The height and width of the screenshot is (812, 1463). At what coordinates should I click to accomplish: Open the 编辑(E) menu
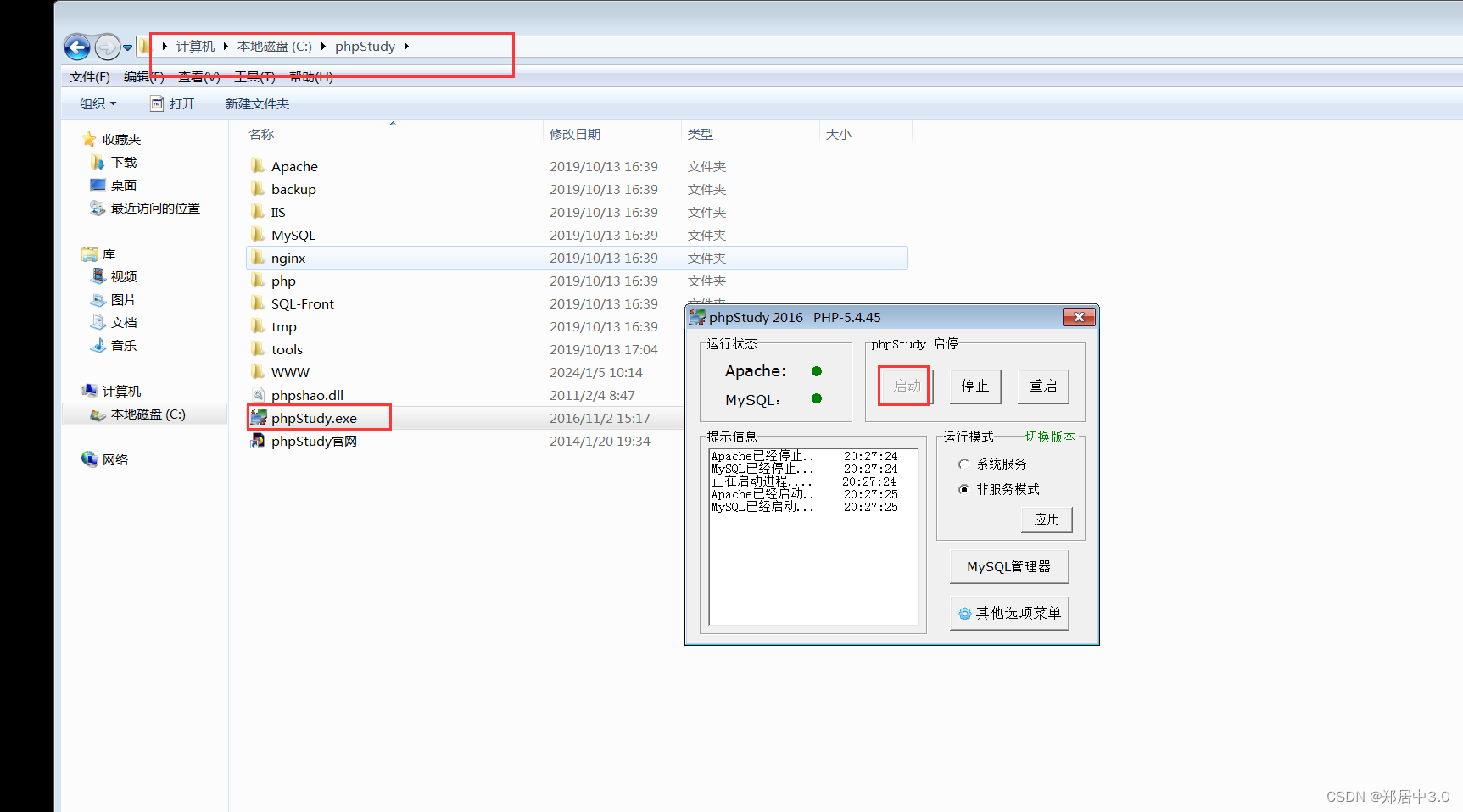coord(144,77)
